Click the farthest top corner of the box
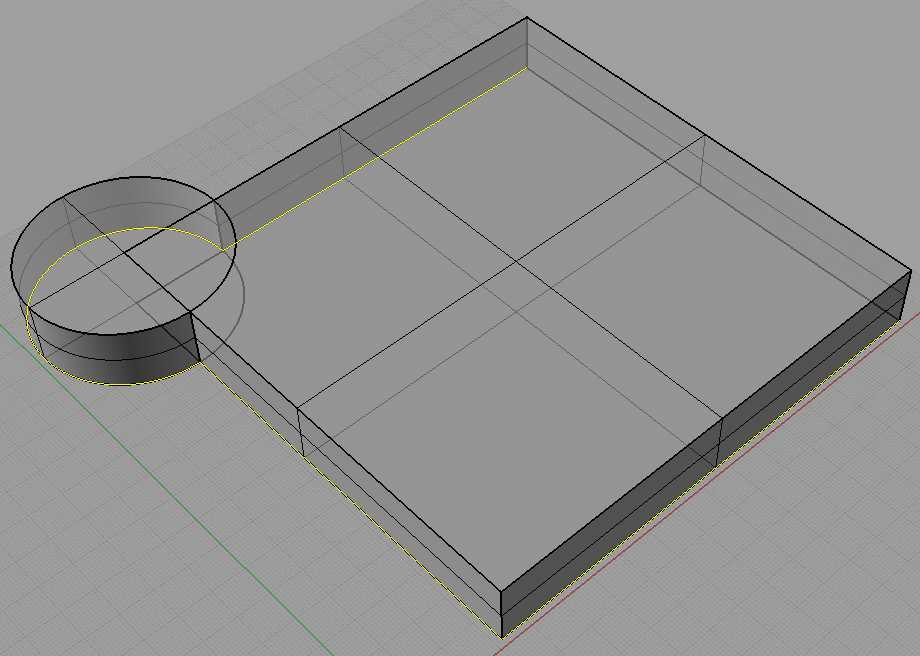The height and width of the screenshot is (656, 920). click(527, 18)
